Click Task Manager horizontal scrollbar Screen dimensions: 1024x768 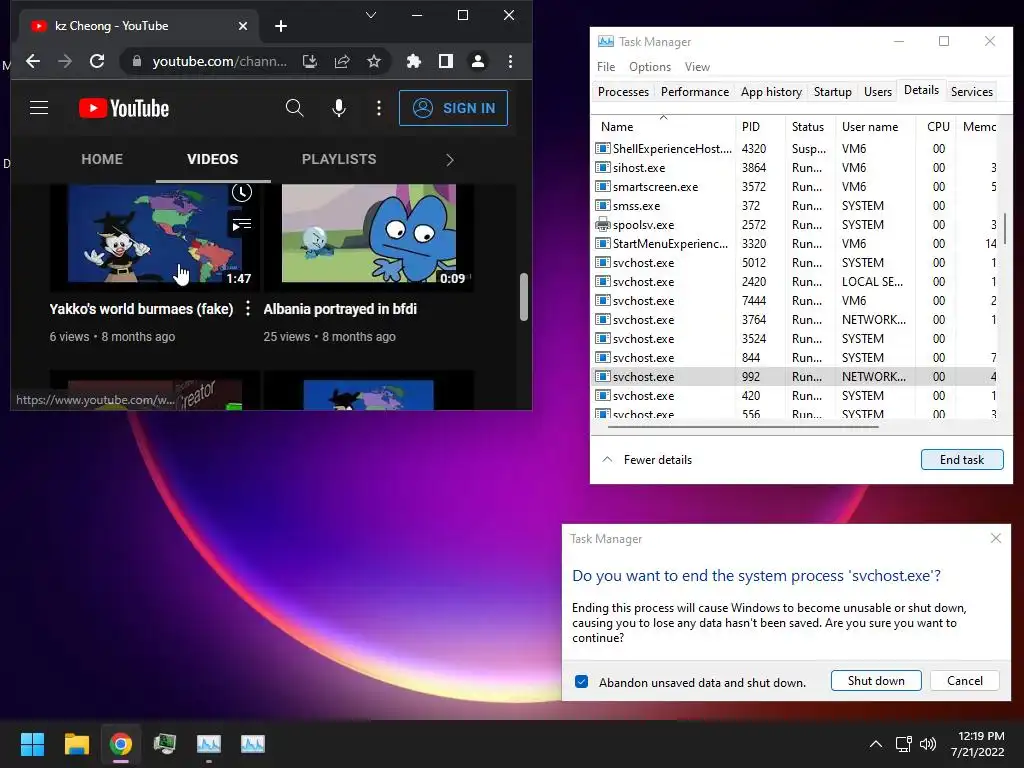[x=743, y=426]
